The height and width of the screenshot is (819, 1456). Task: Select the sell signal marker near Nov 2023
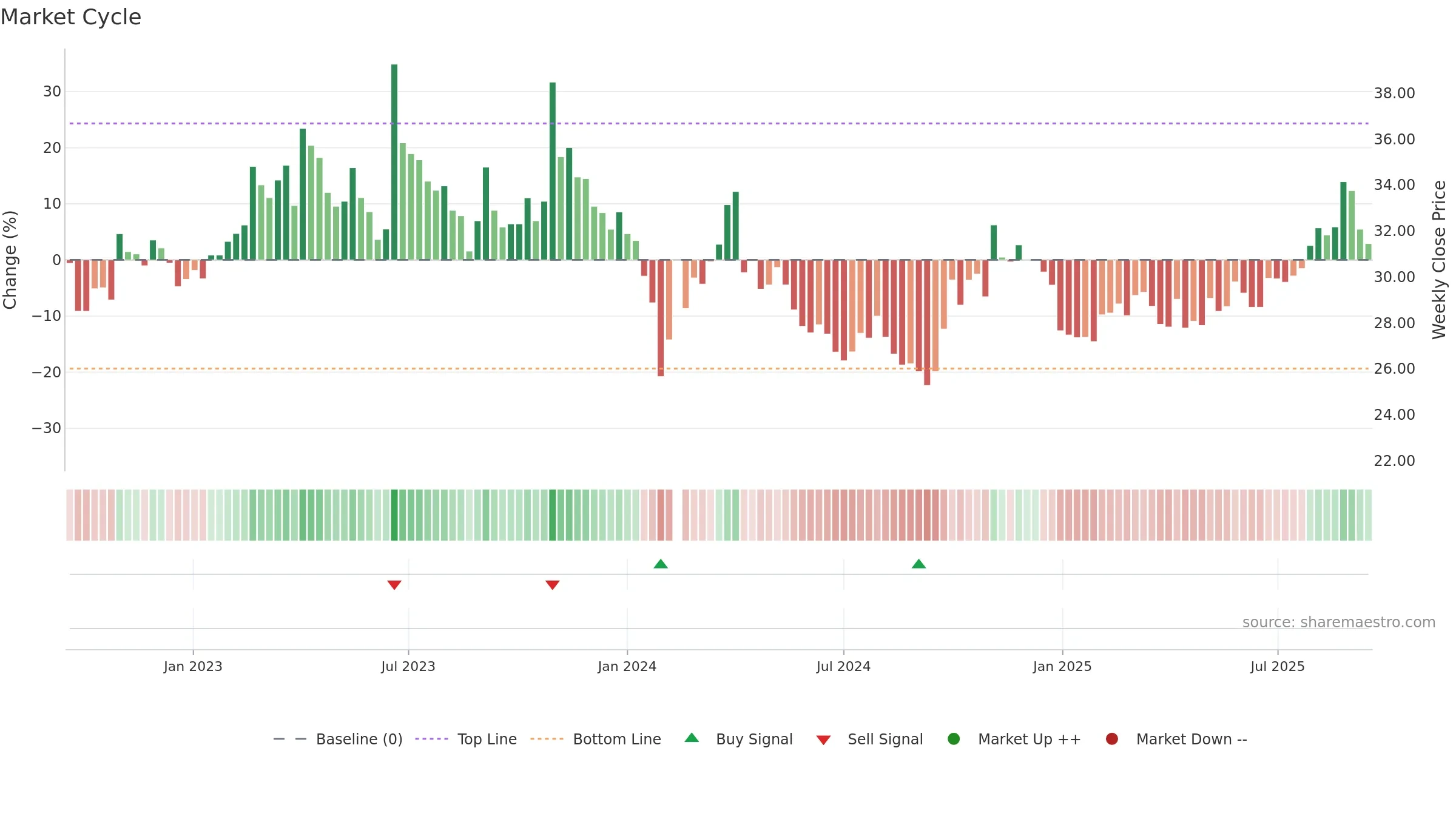point(552,585)
